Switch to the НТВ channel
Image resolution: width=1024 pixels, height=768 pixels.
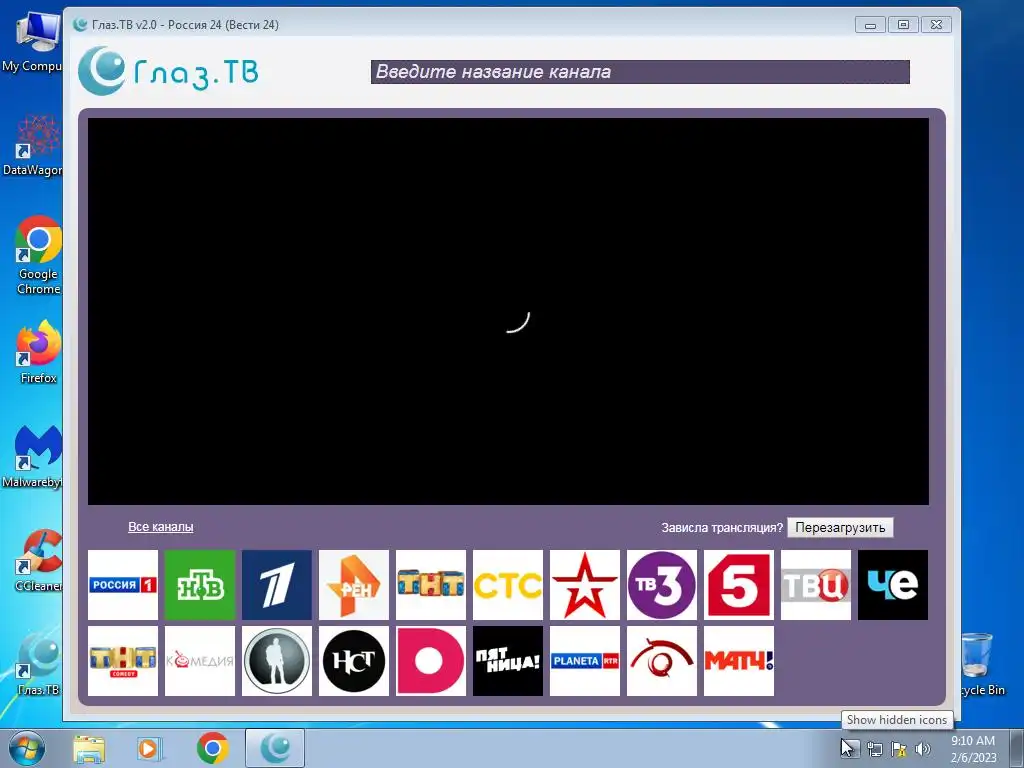[200, 584]
